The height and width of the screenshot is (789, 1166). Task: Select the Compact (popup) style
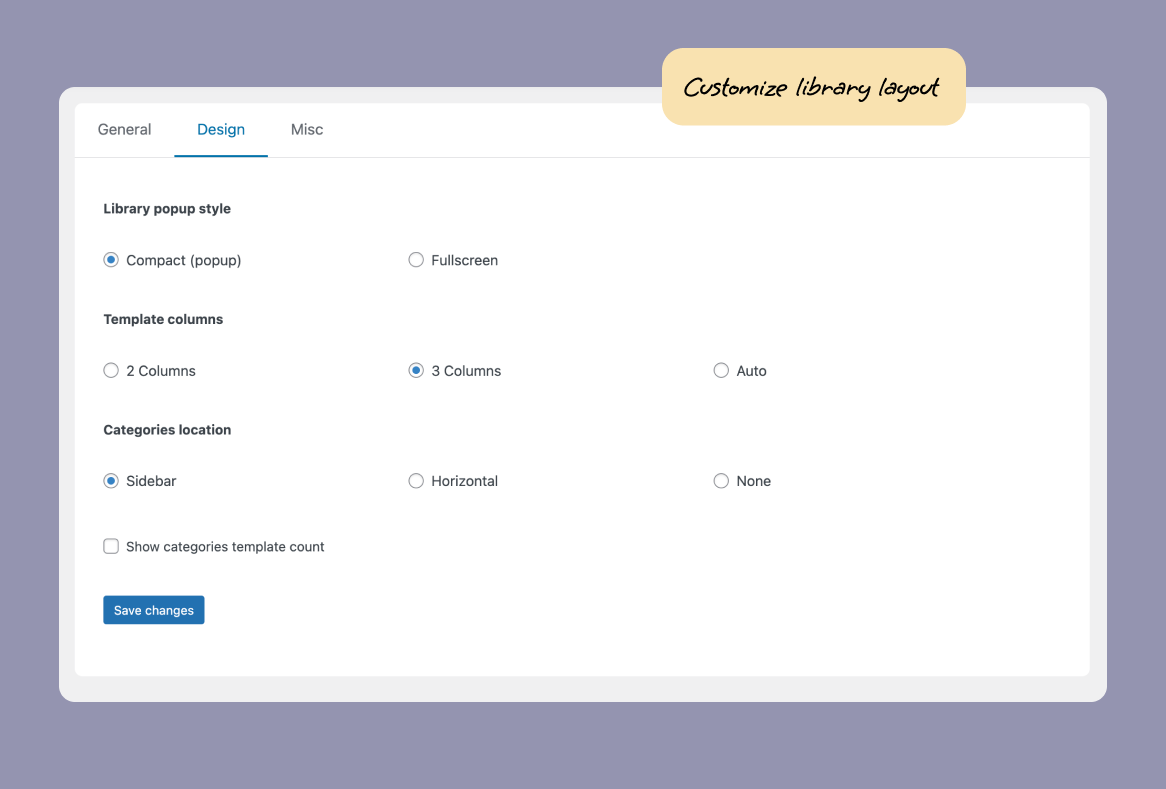(111, 260)
